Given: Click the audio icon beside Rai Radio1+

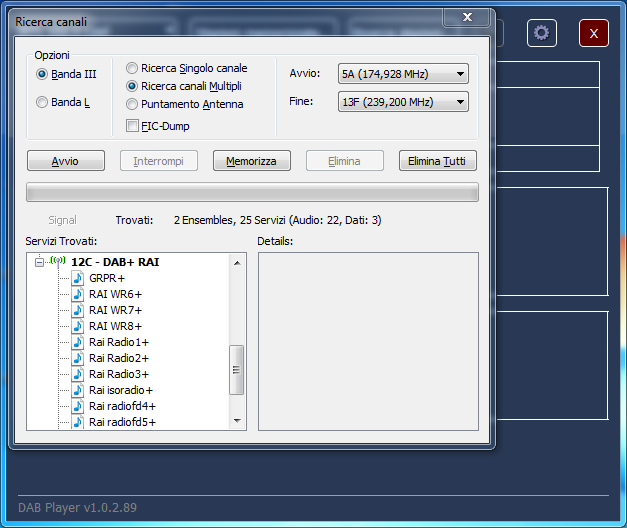Looking at the screenshot, I should [x=78, y=342].
